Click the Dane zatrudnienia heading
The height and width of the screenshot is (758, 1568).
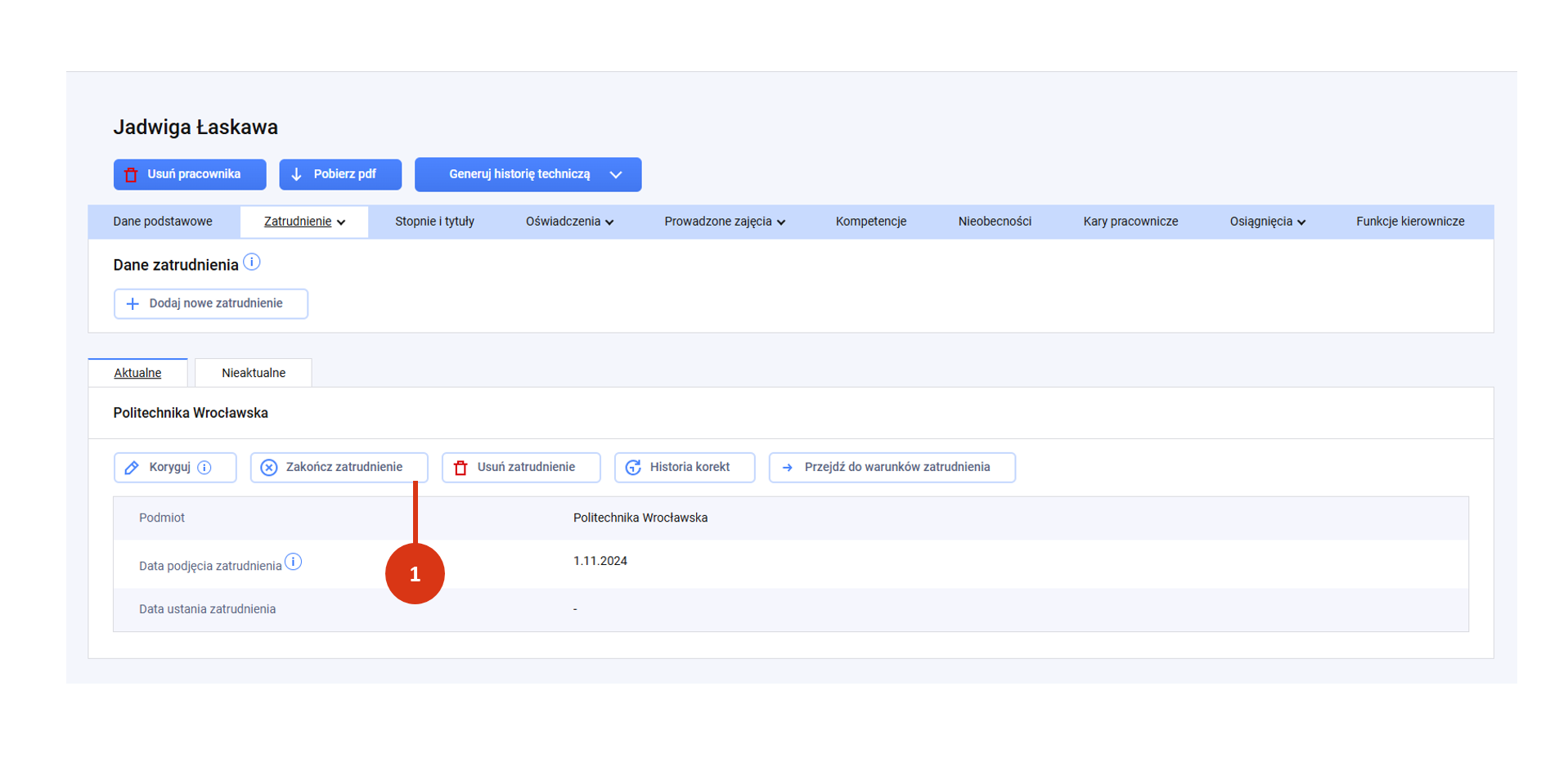(x=176, y=265)
